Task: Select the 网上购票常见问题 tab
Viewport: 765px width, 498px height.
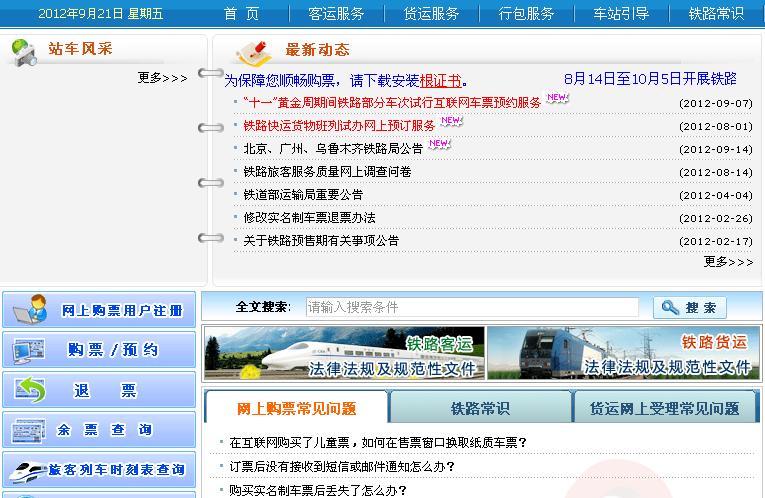Action: (296, 408)
